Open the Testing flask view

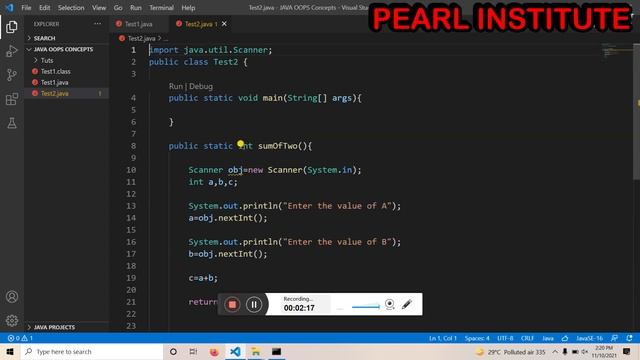click(12, 123)
